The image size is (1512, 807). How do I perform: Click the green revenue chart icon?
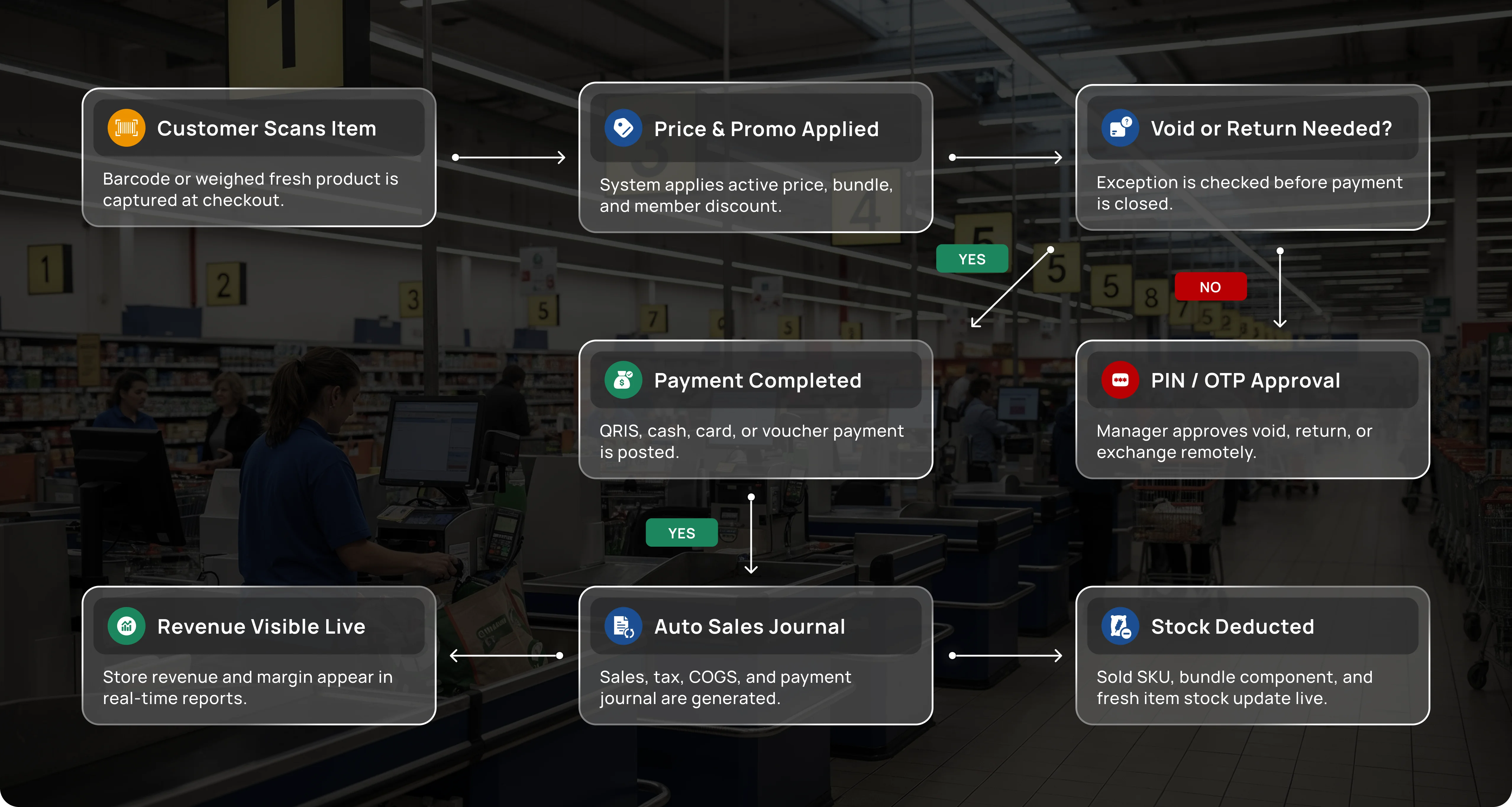coord(126,626)
